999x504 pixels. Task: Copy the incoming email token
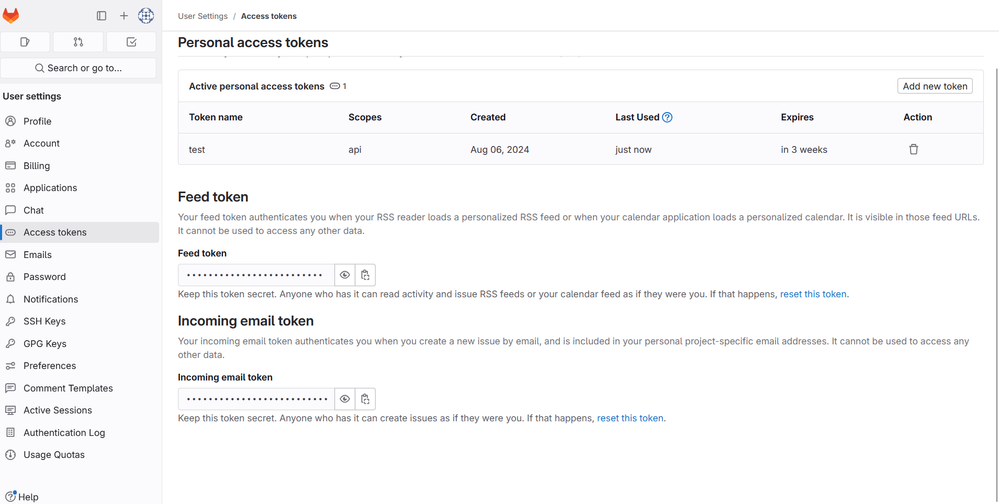(x=366, y=399)
